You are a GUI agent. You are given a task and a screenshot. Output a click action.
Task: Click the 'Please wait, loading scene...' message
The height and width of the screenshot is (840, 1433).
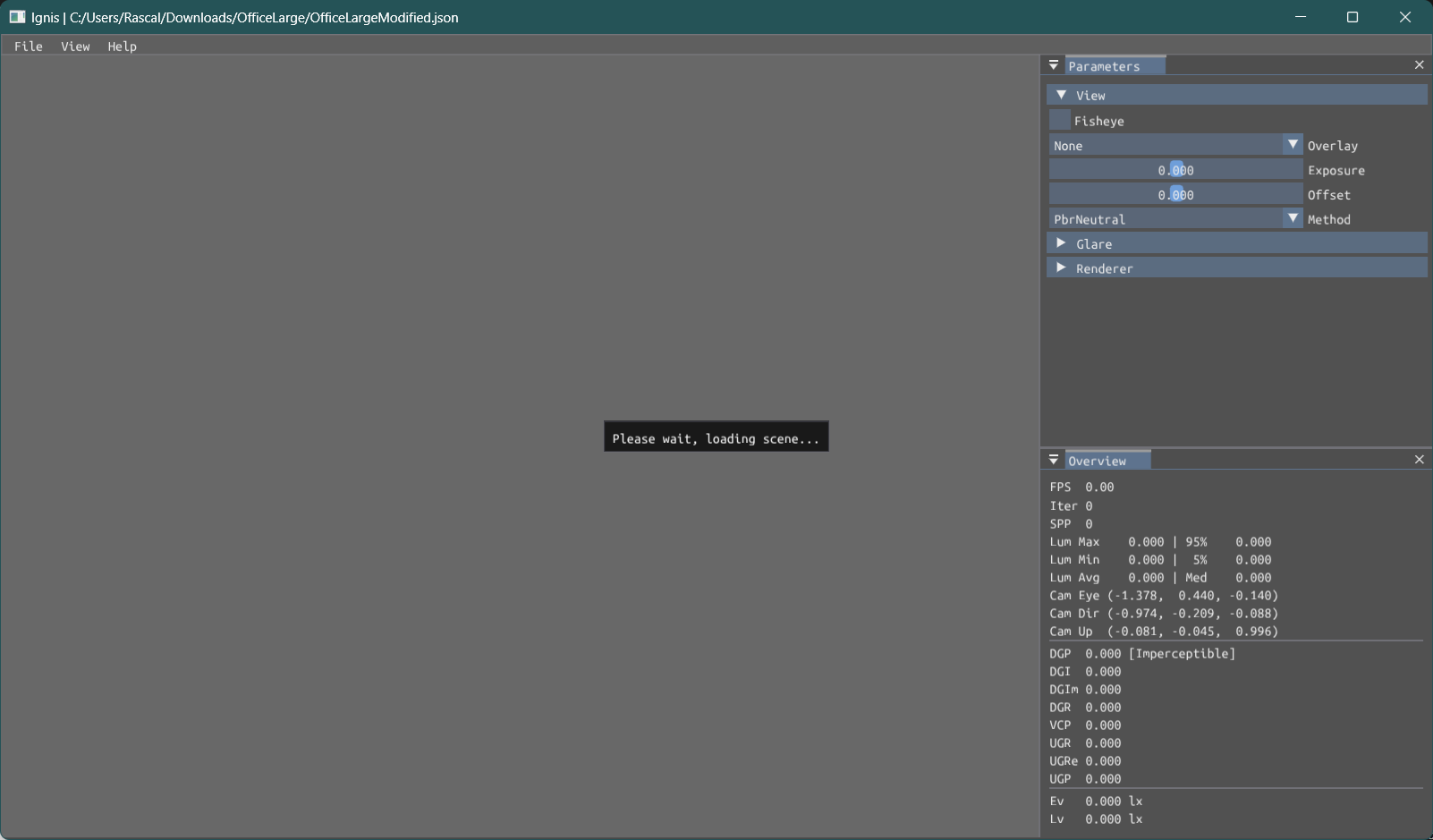click(716, 438)
